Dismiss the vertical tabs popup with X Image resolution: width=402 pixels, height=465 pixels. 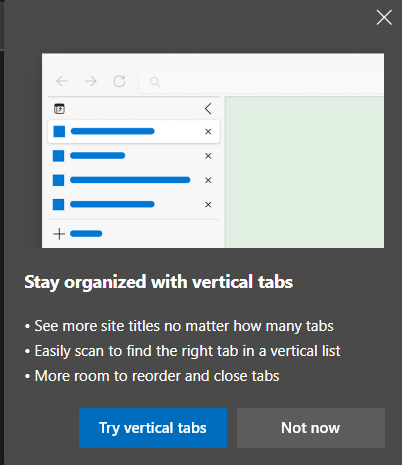384,17
